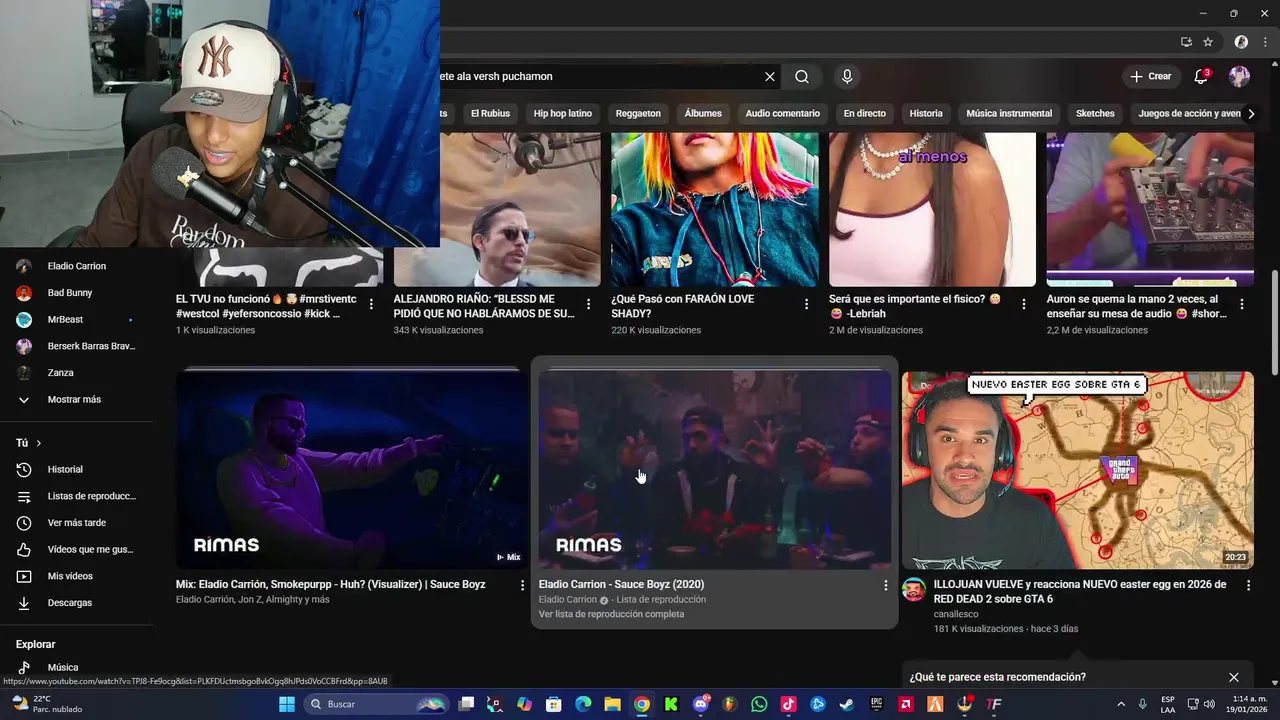Open File Explorer from the taskbar
Viewport: 1280px width, 720px height.
point(612,704)
